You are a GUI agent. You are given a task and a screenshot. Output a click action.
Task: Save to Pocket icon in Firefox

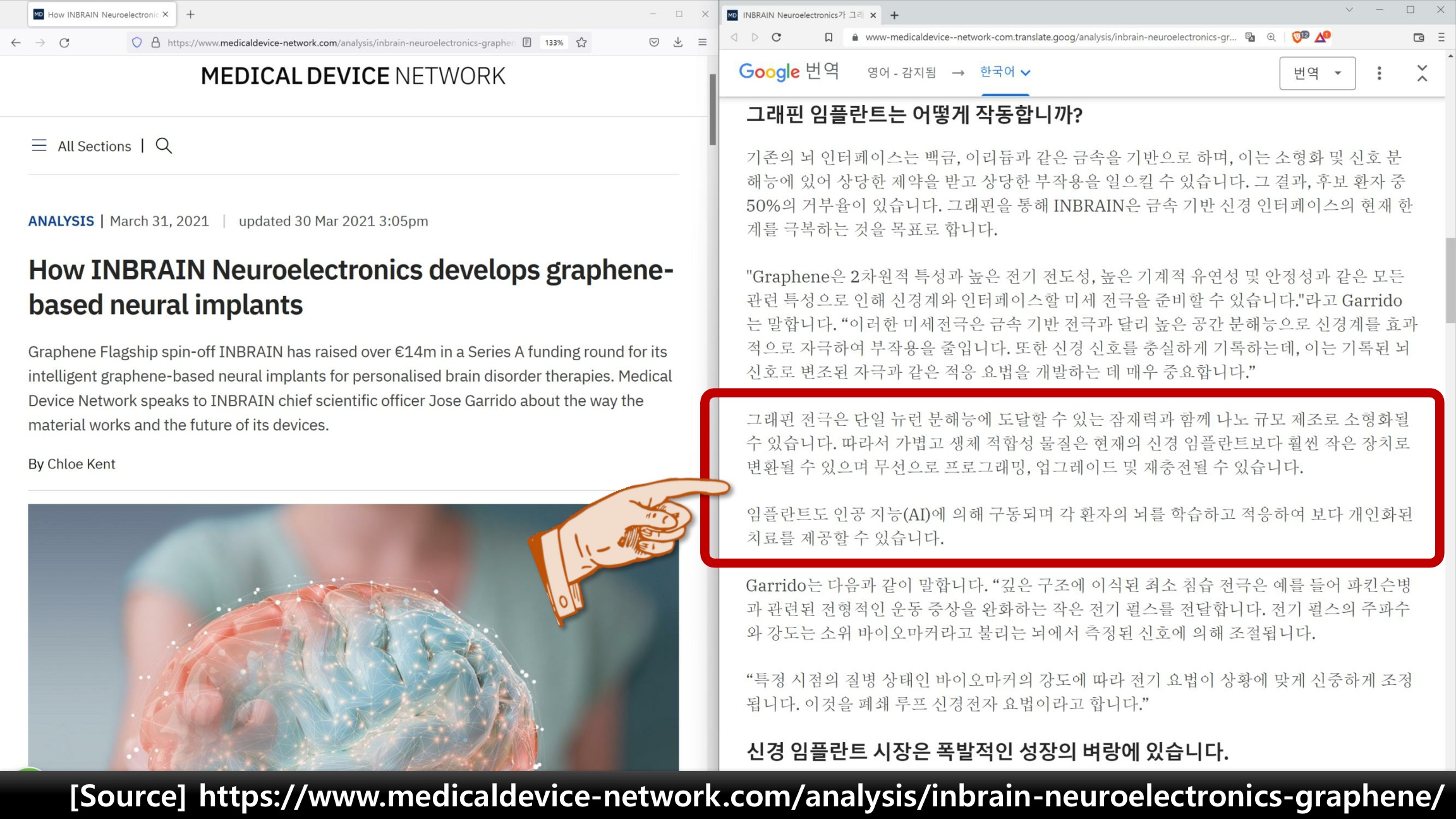(654, 43)
